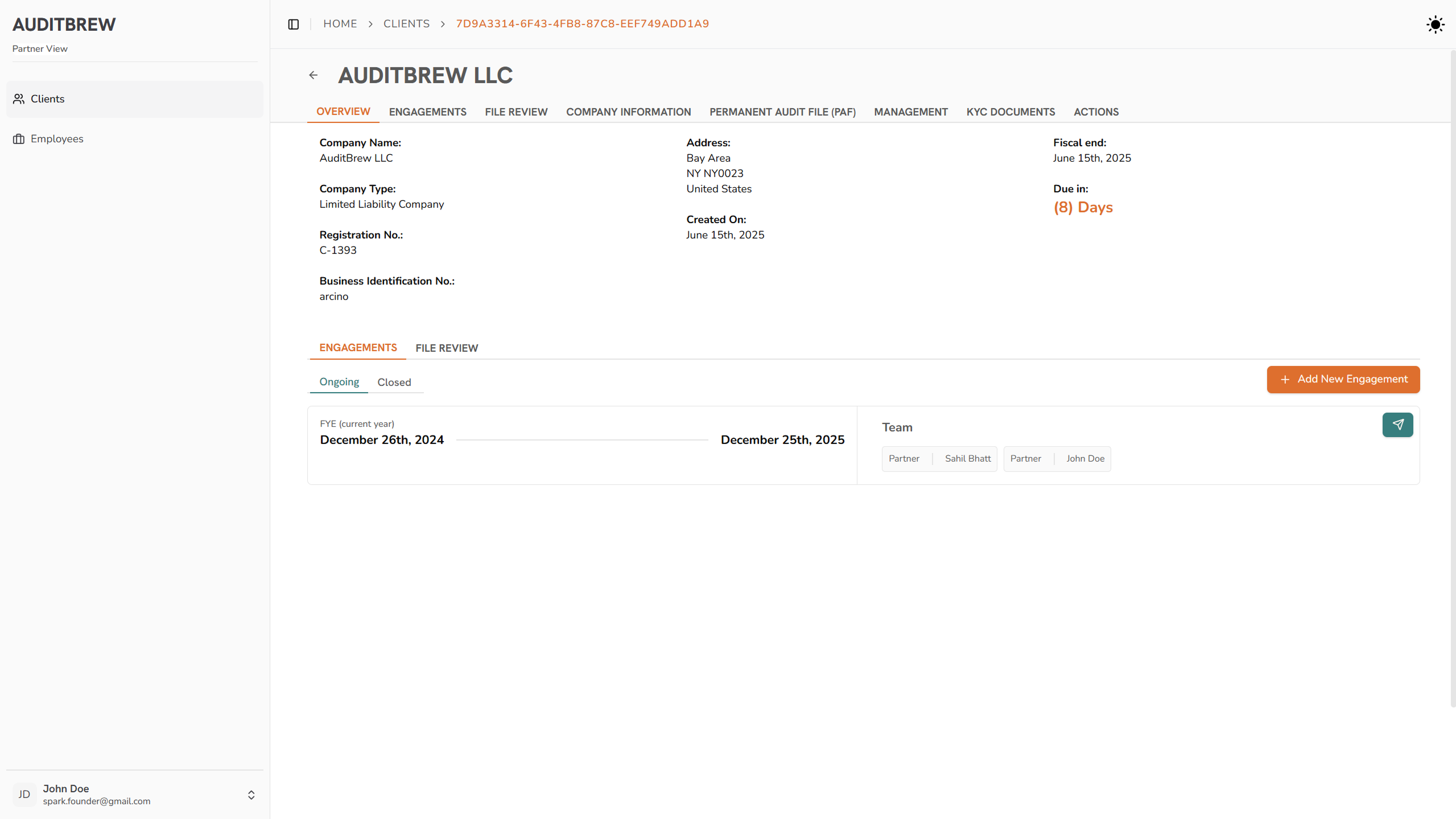Enable the Ongoing engagements filter
1456x819 pixels.
point(339,382)
